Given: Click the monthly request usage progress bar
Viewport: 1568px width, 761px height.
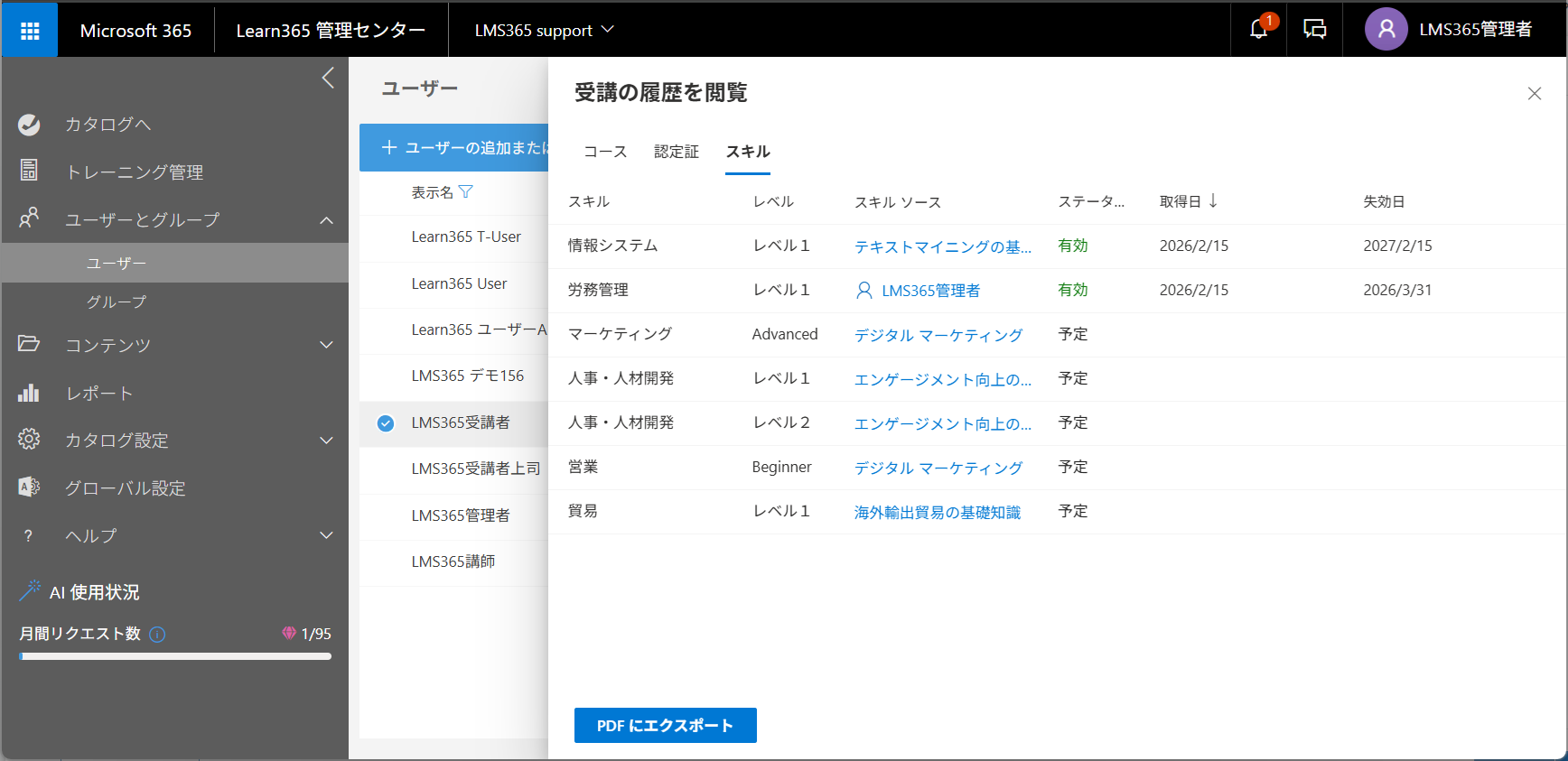Looking at the screenshot, I should point(175,656).
